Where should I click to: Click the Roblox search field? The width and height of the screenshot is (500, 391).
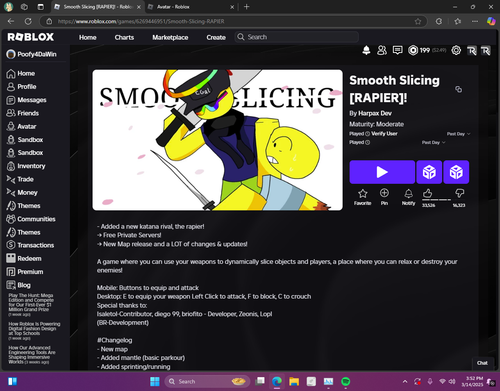[297, 37]
